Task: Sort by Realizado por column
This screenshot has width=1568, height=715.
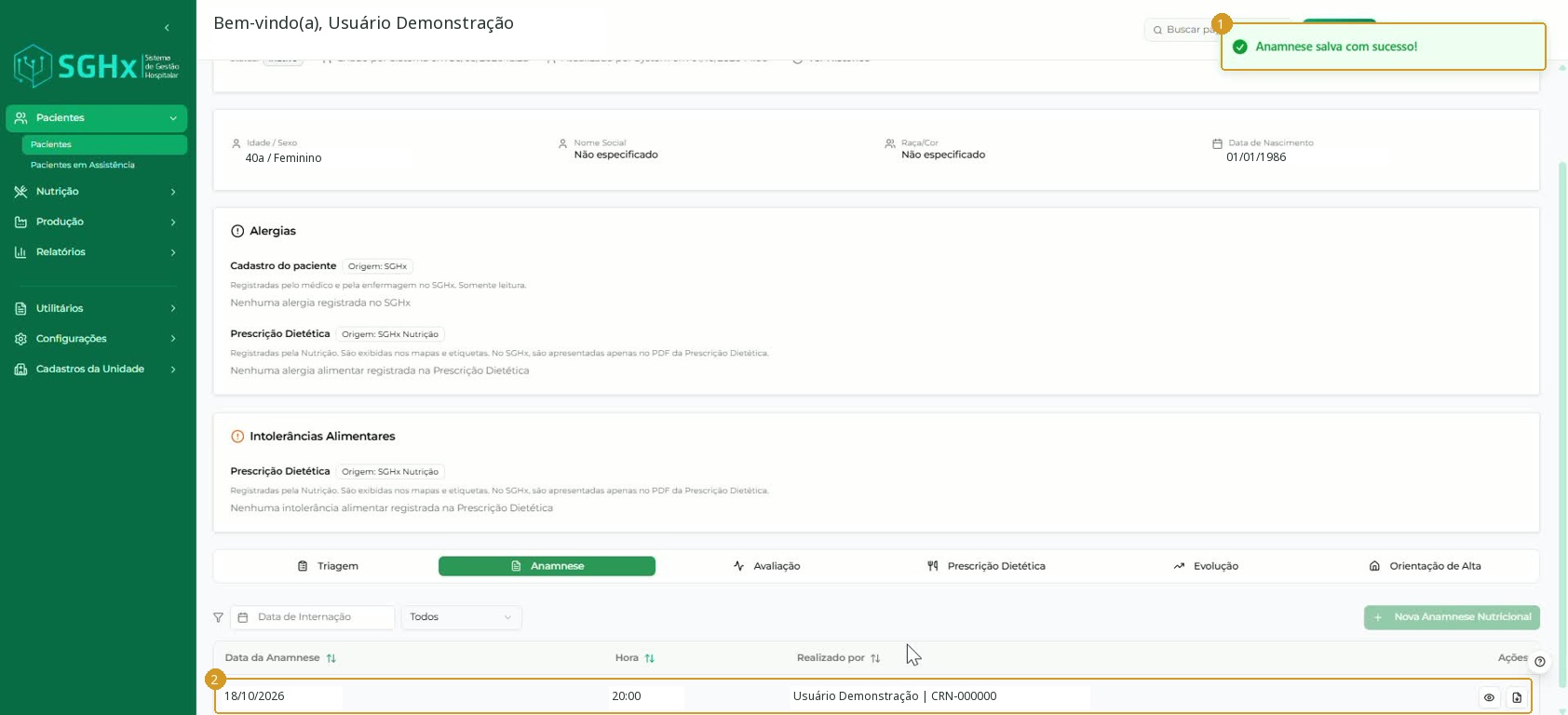Action: (839, 658)
